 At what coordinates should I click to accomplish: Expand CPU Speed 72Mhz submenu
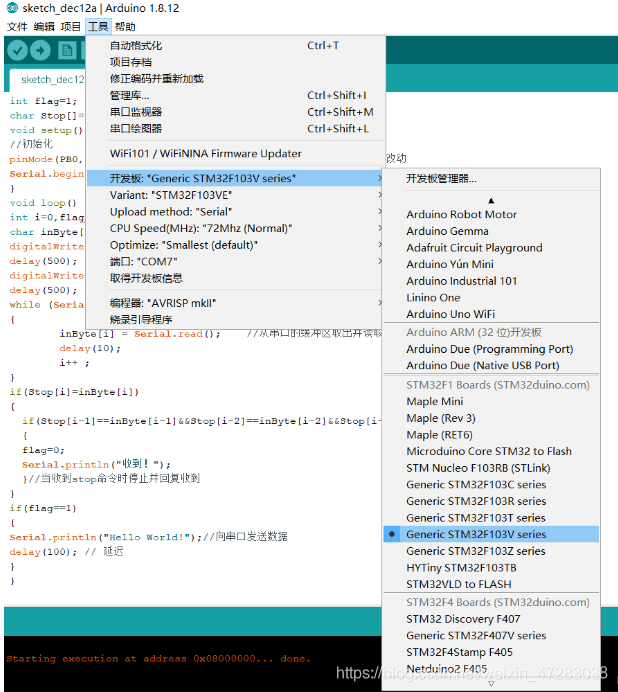pos(234,228)
